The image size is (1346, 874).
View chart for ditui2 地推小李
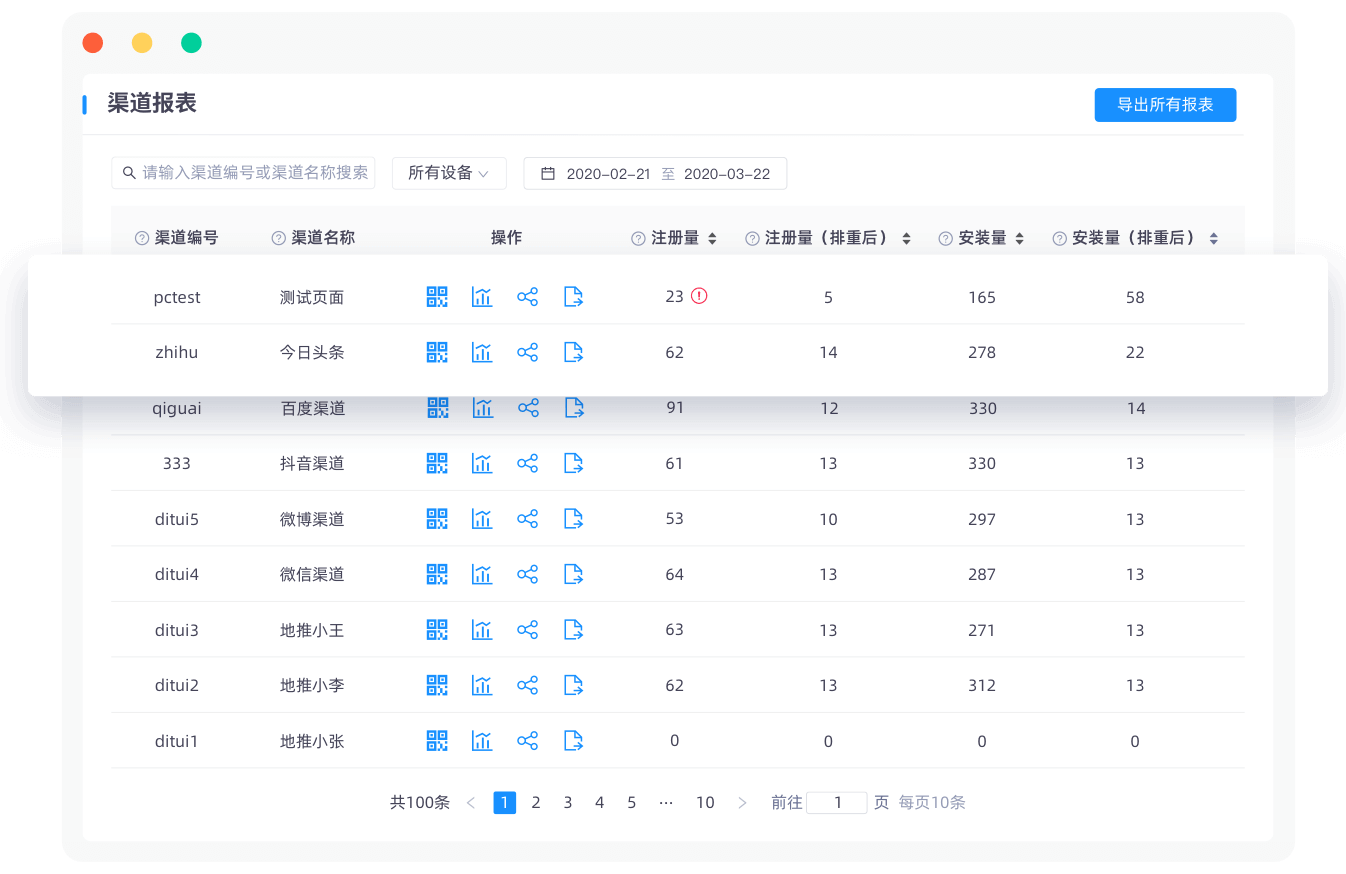(482, 685)
